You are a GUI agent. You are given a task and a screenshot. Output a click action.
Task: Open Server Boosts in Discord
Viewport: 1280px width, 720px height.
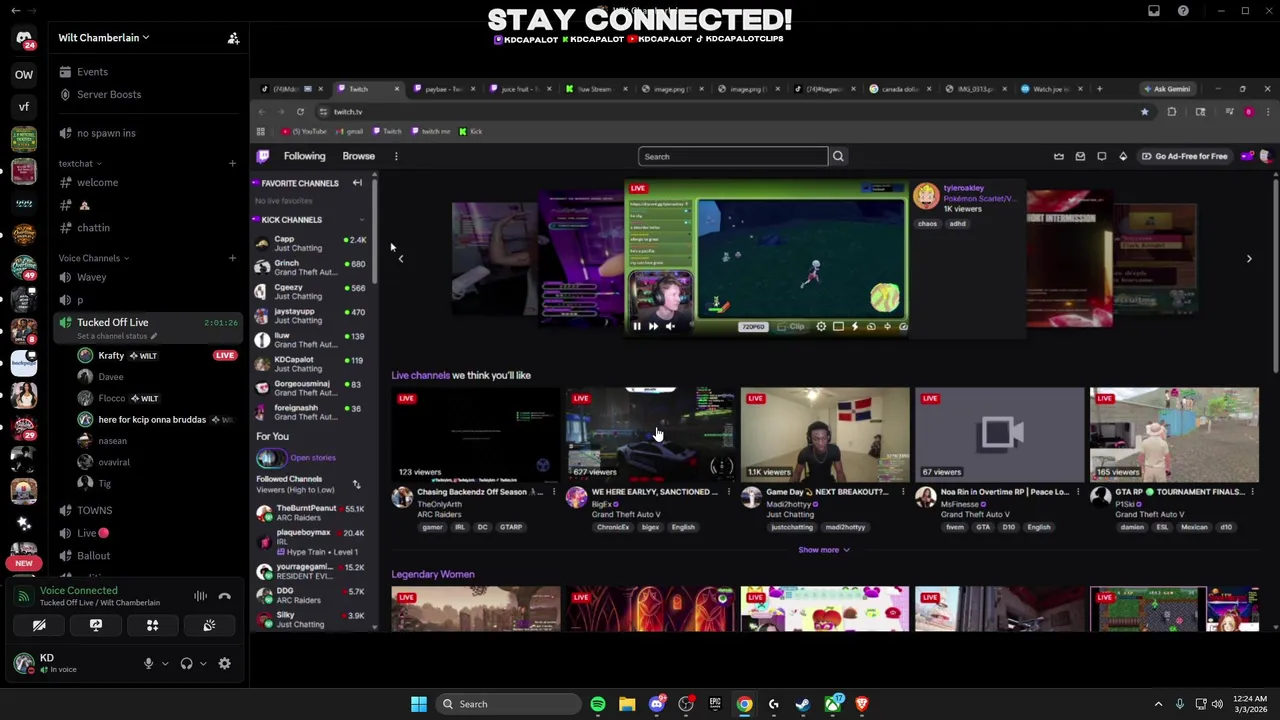[x=109, y=94]
